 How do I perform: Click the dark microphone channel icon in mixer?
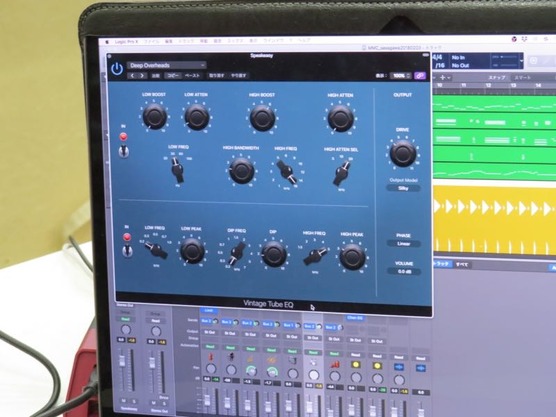(x=231, y=357)
